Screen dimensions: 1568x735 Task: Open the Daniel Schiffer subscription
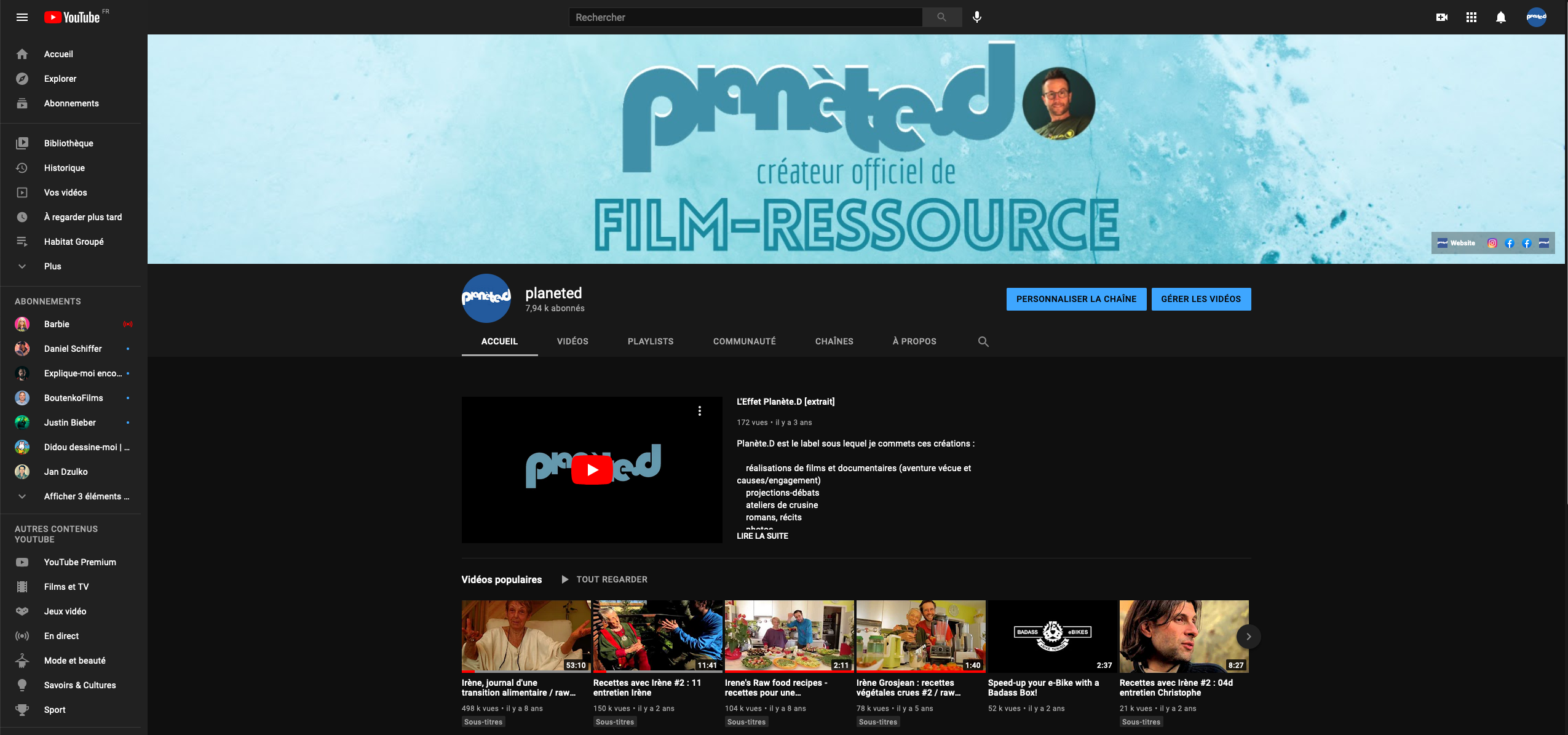[74, 349]
